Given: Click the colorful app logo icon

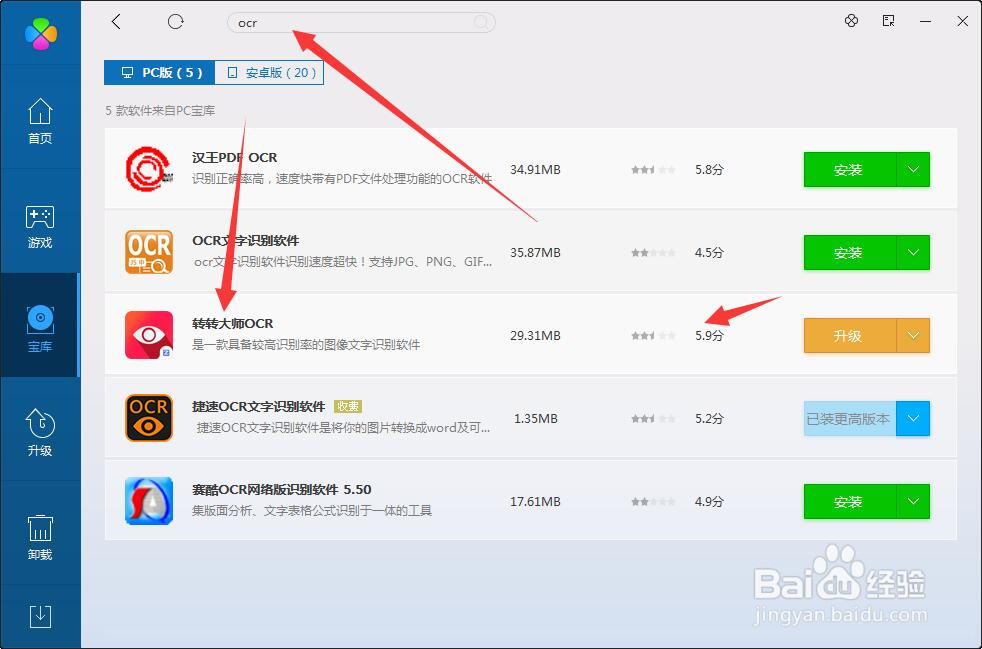Looking at the screenshot, I should point(41,33).
